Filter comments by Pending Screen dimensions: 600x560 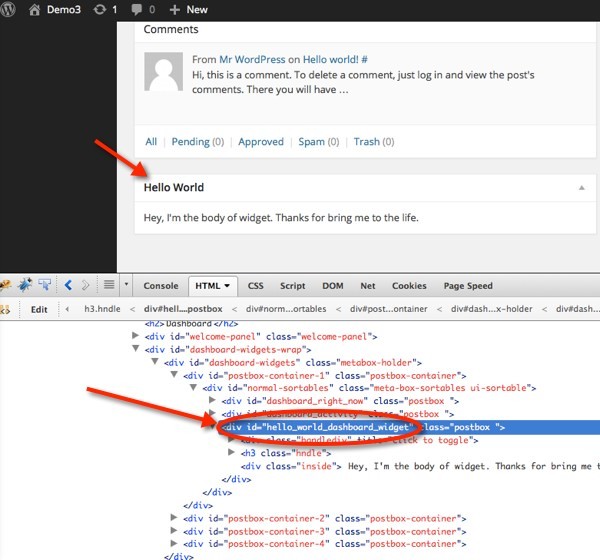click(190, 142)
